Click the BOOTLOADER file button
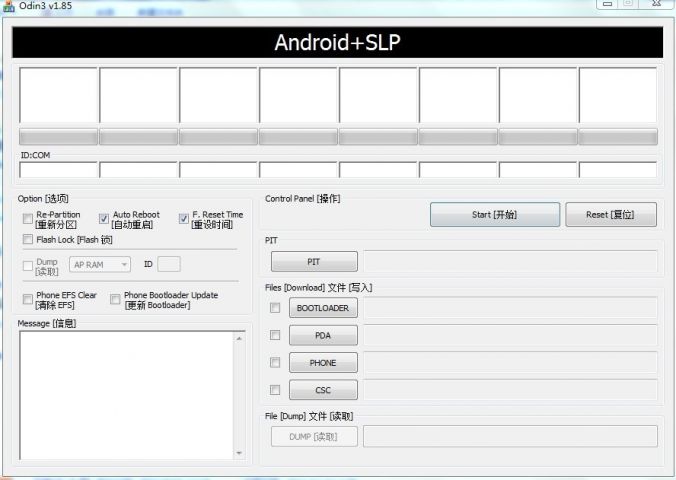 (322, 308)
